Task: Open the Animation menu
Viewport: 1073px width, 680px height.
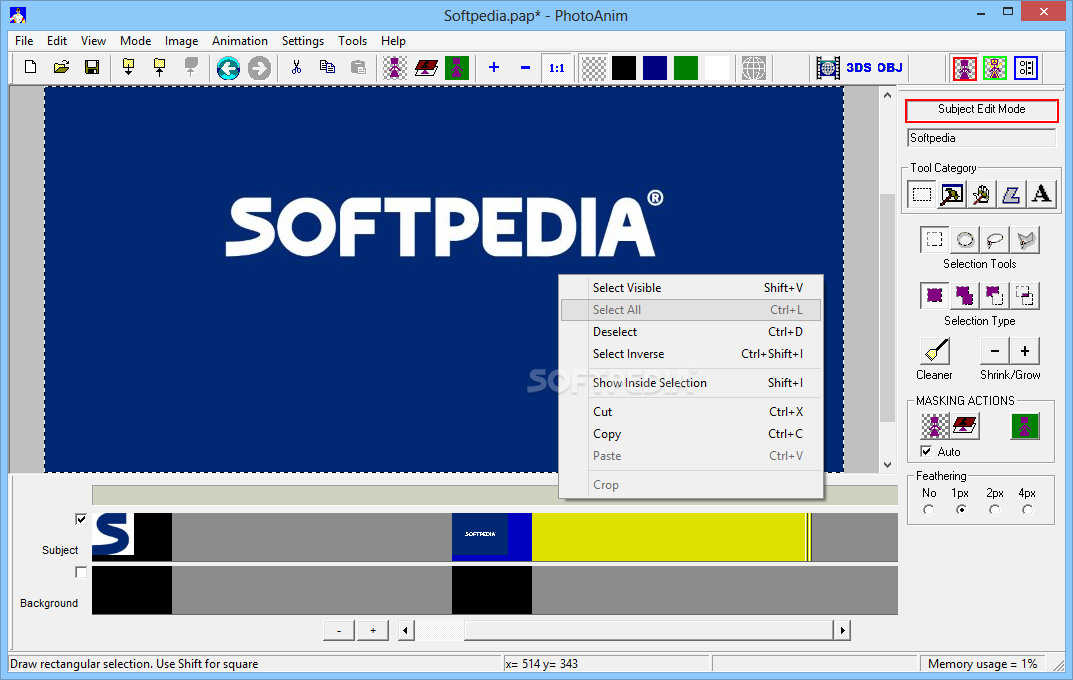Action: coord(240,41)
